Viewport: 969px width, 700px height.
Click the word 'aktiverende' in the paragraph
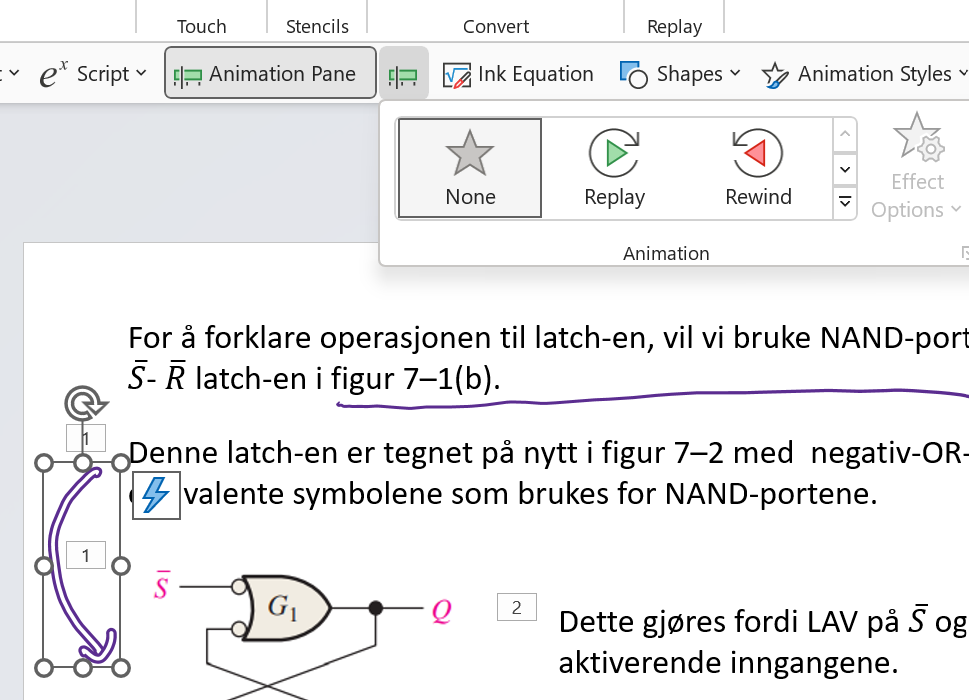point(638,663)
